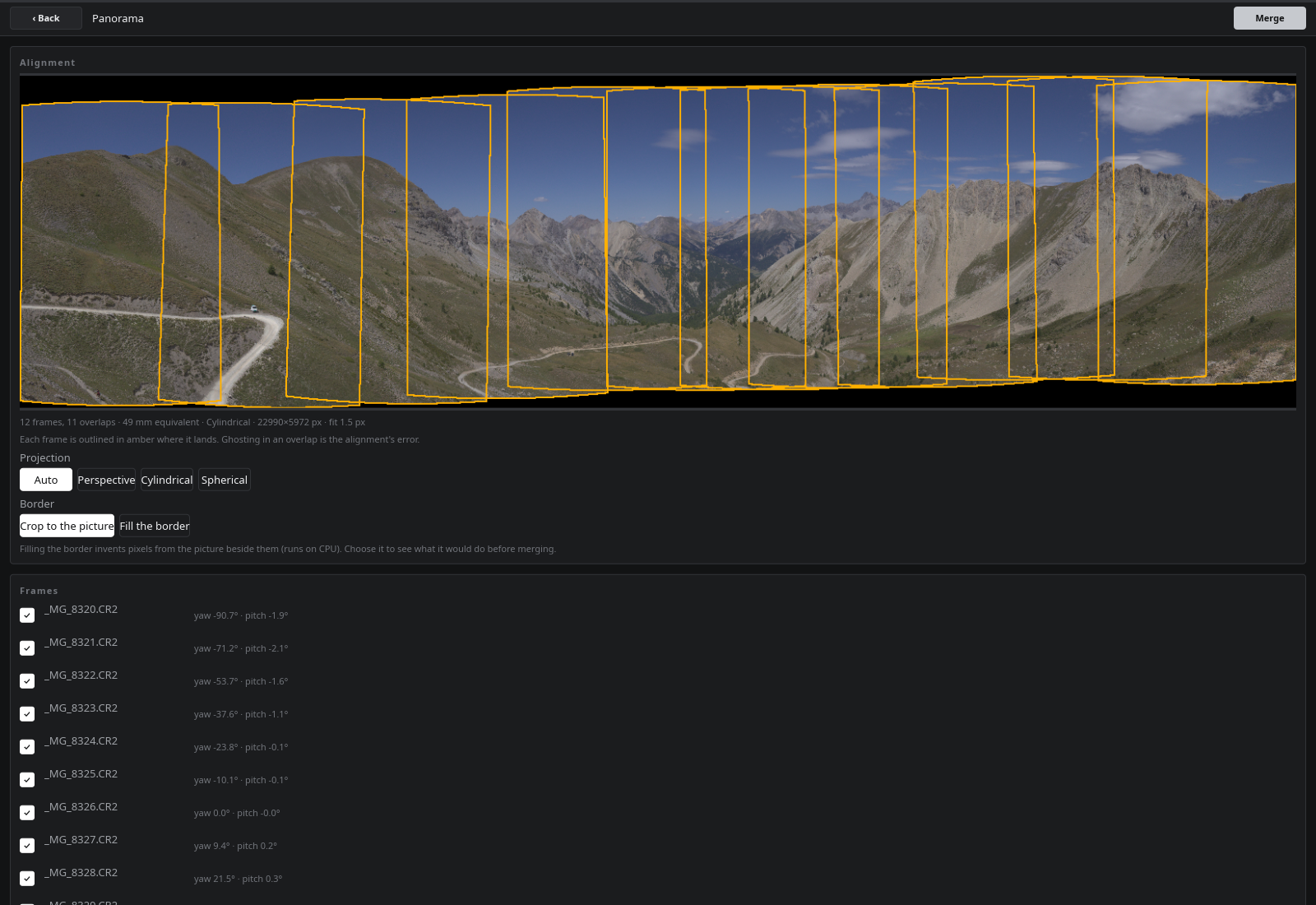Select Auto projection
This screenshot has width=1316, height=905.
tap(46, 480)
